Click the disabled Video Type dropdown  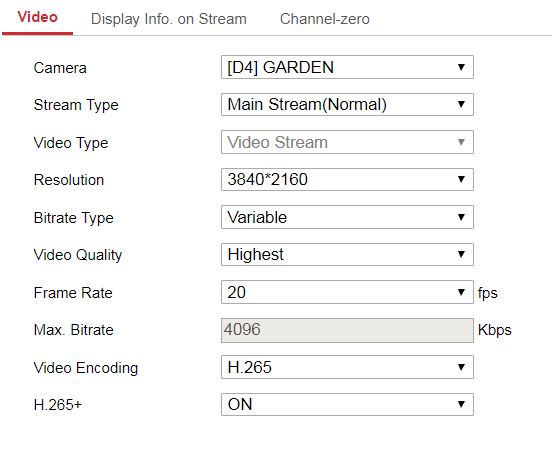347,142
